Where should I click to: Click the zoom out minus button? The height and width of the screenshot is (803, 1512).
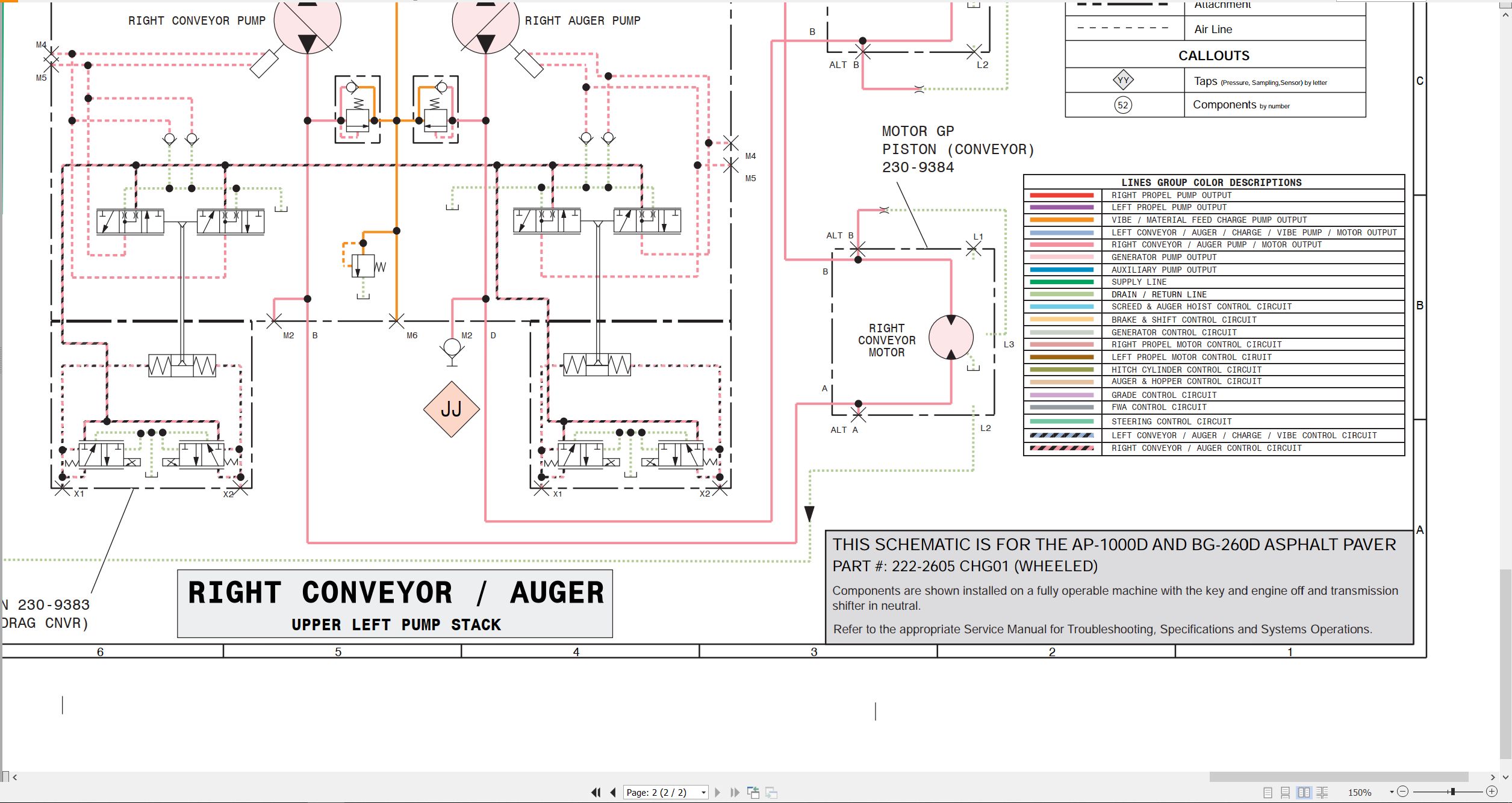click(x=1402, y=792)
